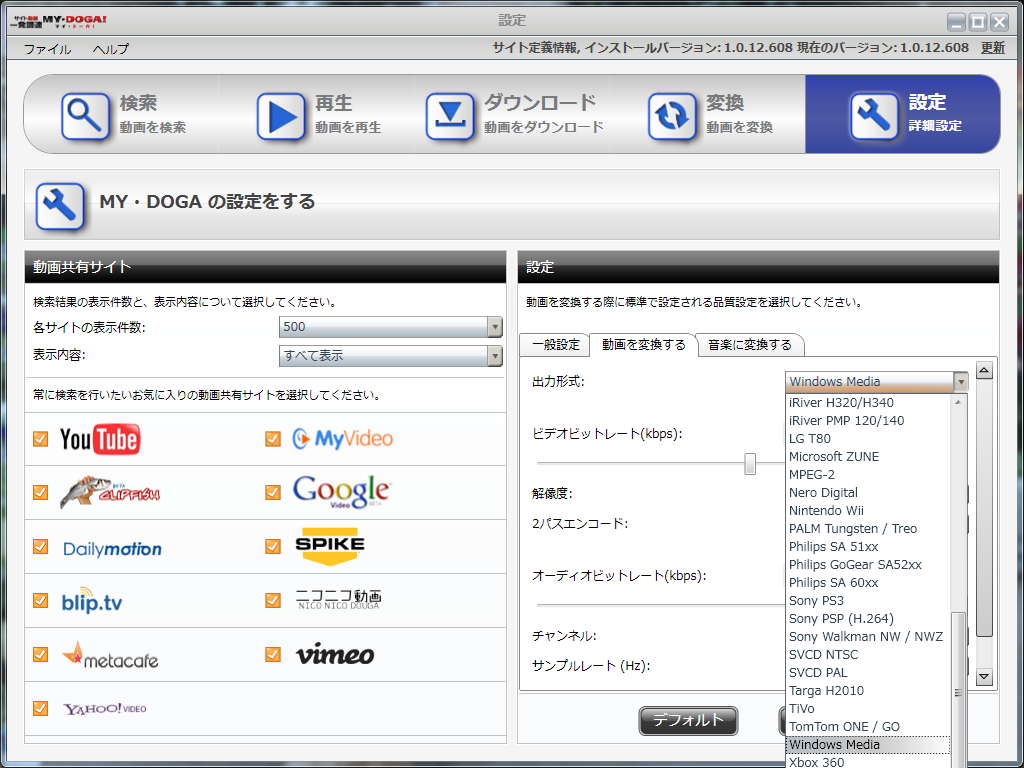Screen dimensions: 1024x768
Task: Click the オーディオビットレート slider track
Action: click(660, 605)
